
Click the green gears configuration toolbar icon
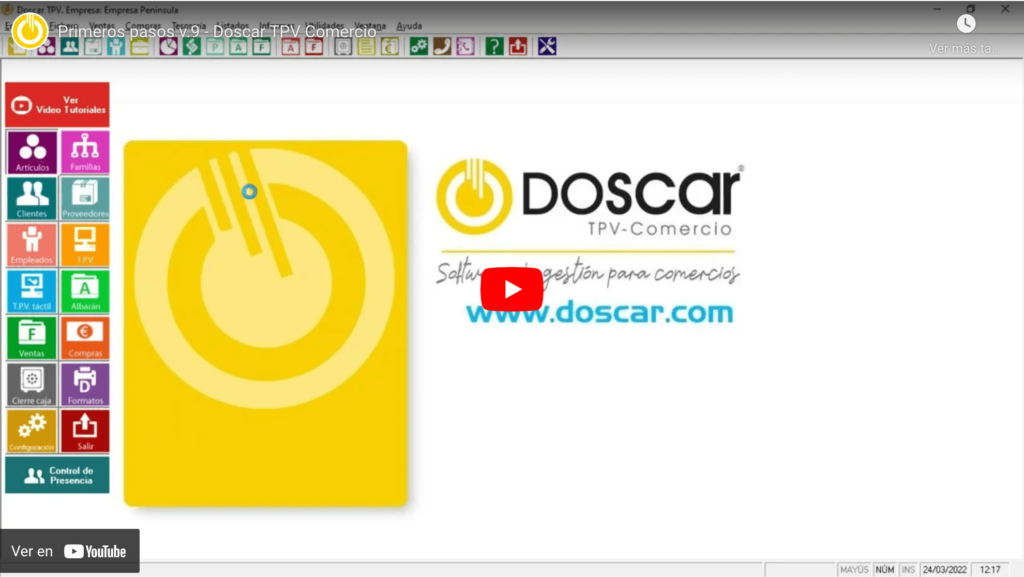(x=419, y=47)
